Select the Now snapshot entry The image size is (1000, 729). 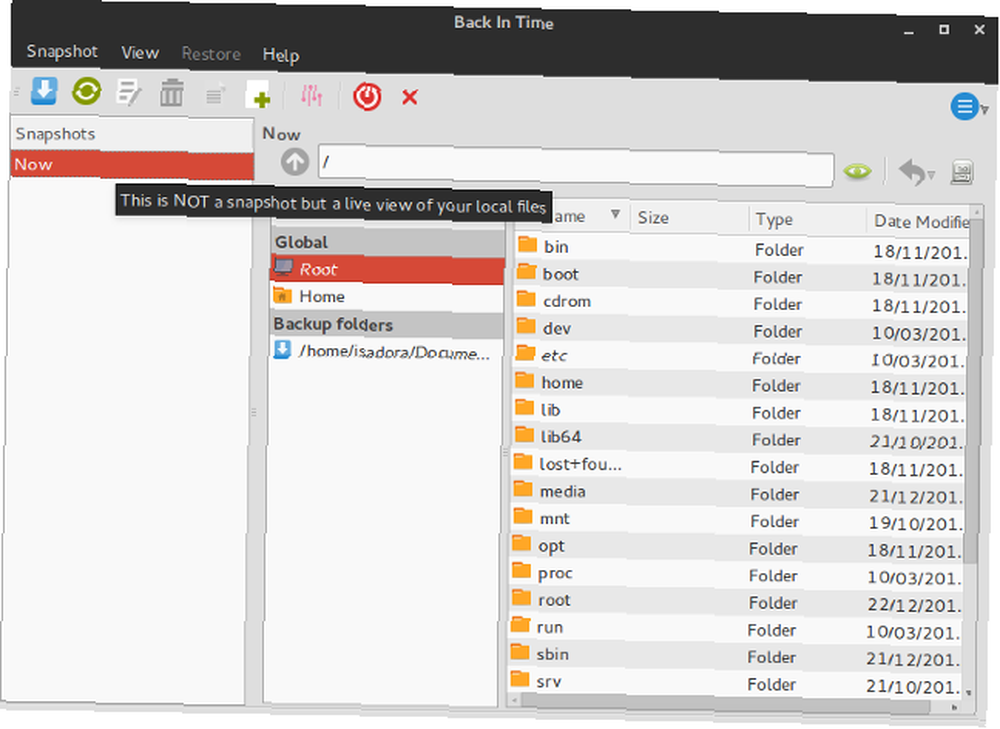pos(132,165)
